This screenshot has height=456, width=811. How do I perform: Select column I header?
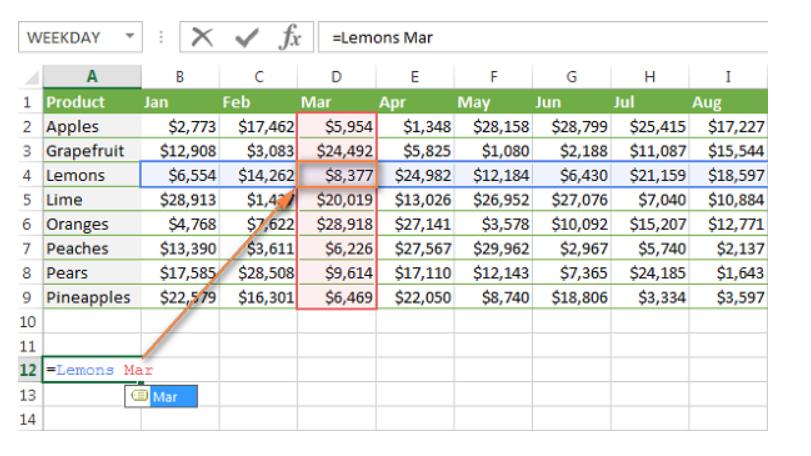[x=728, y=78]
